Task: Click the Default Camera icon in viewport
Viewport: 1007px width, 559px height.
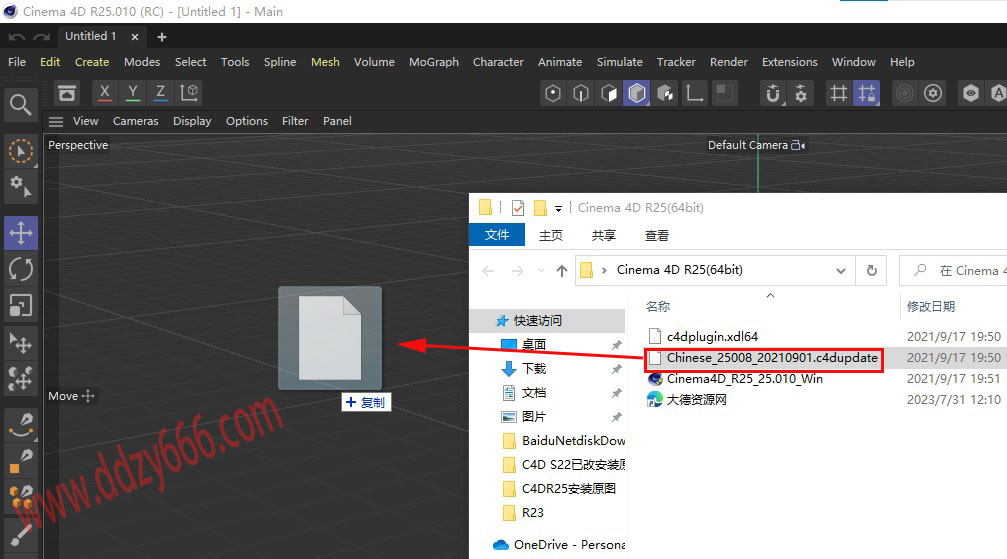Action: click(798, 145)
